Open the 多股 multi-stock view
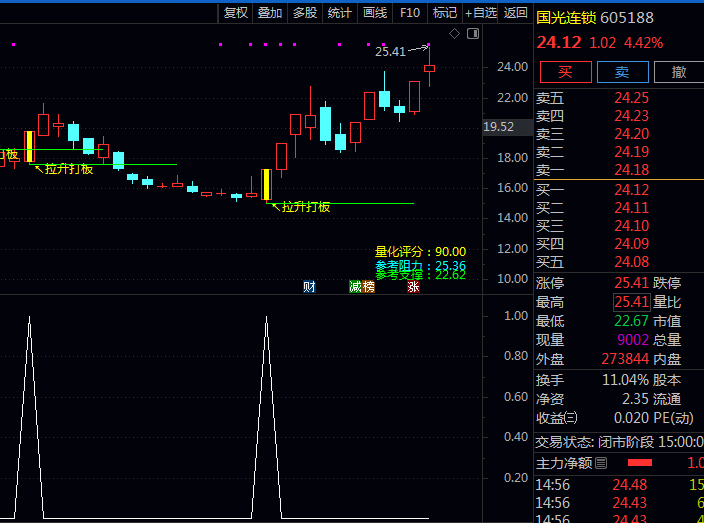Viewport: 704px width, 523px height. coord(305,13)
